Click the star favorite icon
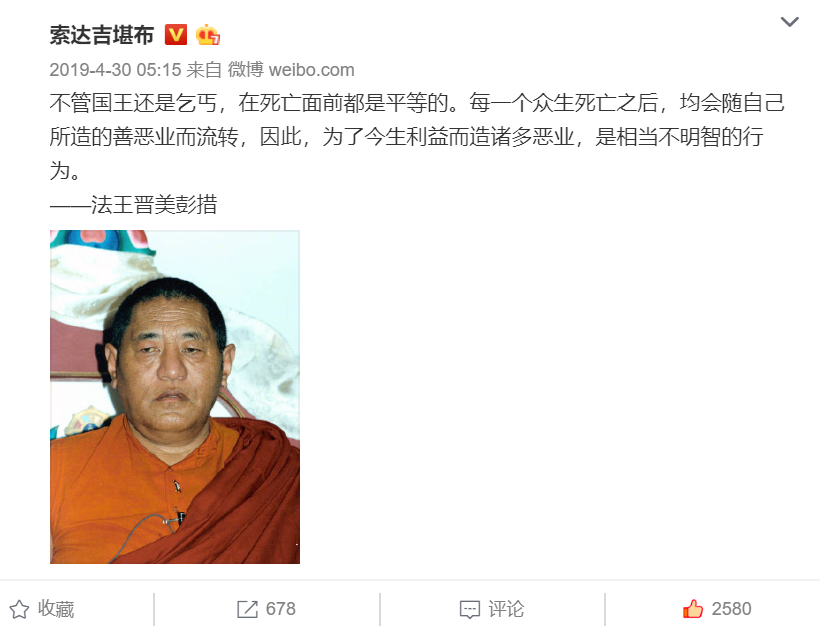 pos(19,609)
